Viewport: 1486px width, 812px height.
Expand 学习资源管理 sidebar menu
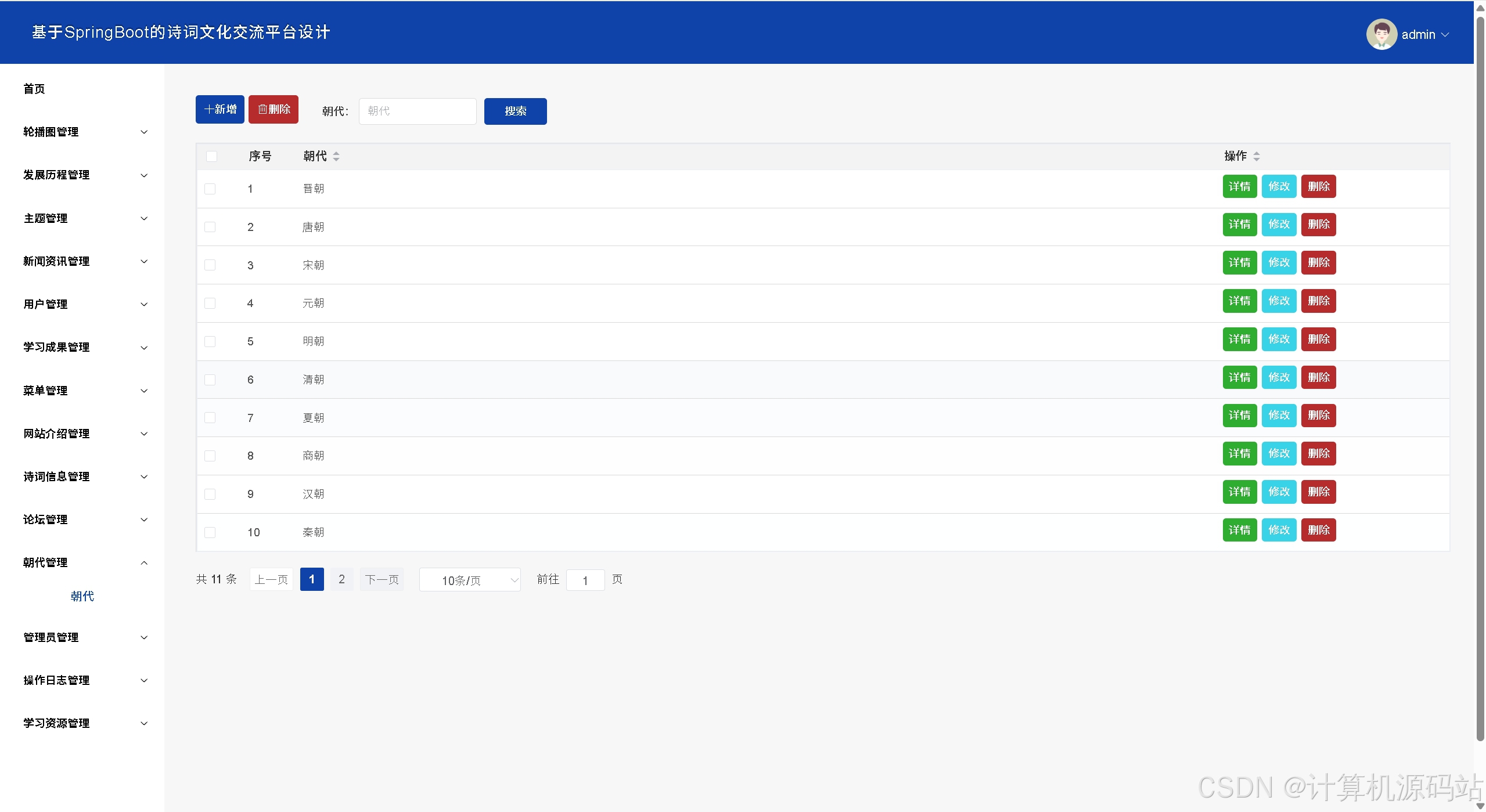tap(82, 723)
